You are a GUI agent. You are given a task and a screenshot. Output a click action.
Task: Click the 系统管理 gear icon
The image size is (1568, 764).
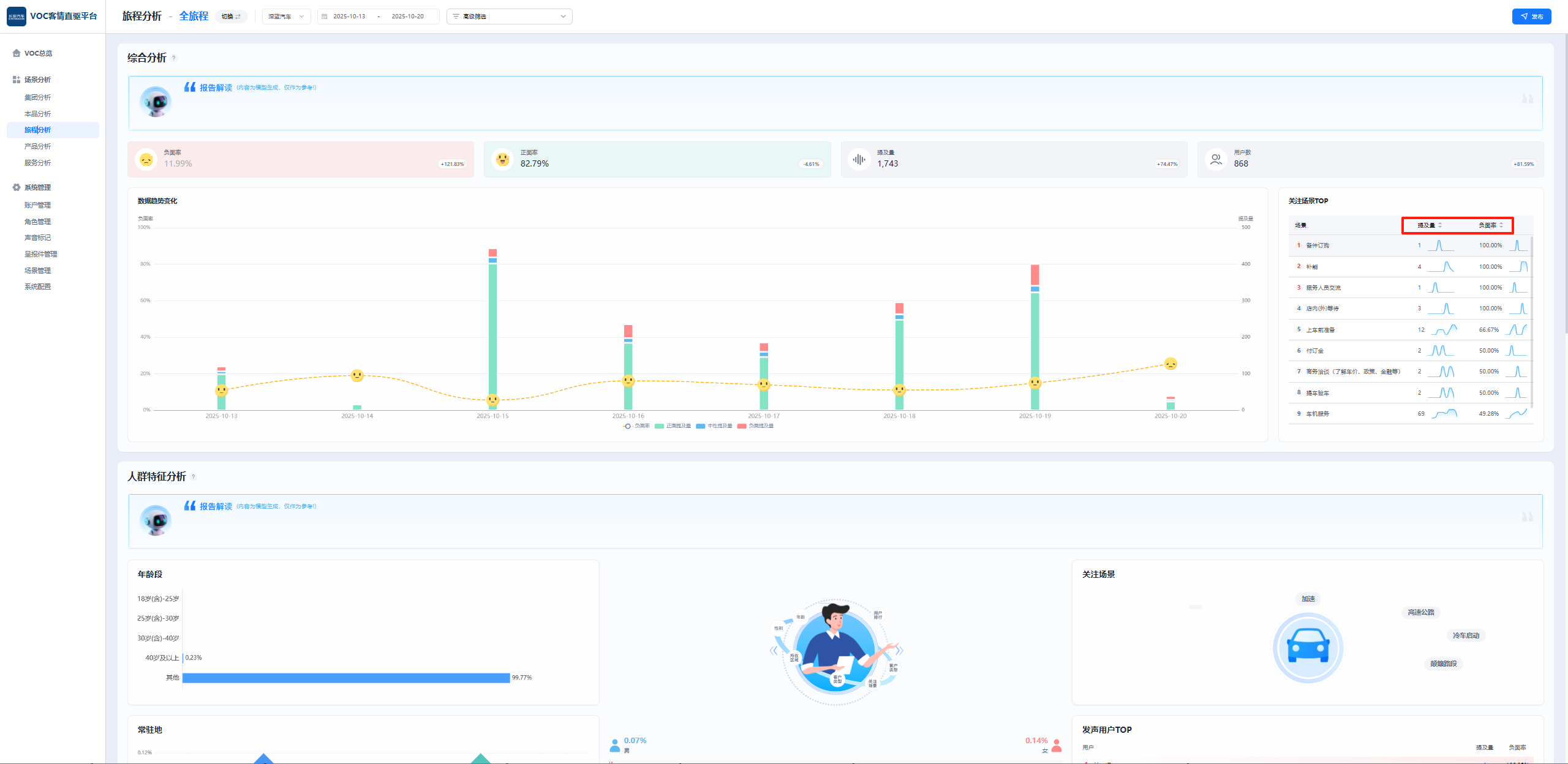pyautogui.click(x=17, y=187)
